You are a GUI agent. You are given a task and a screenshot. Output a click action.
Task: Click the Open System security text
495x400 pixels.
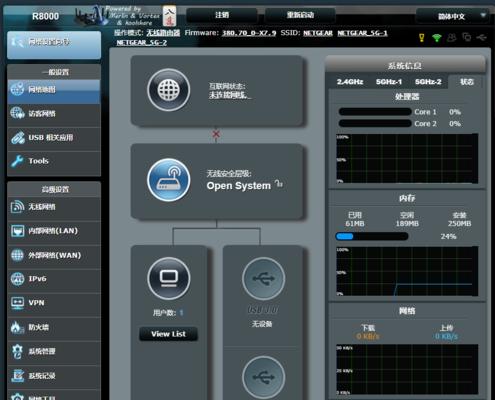point(239,186)
